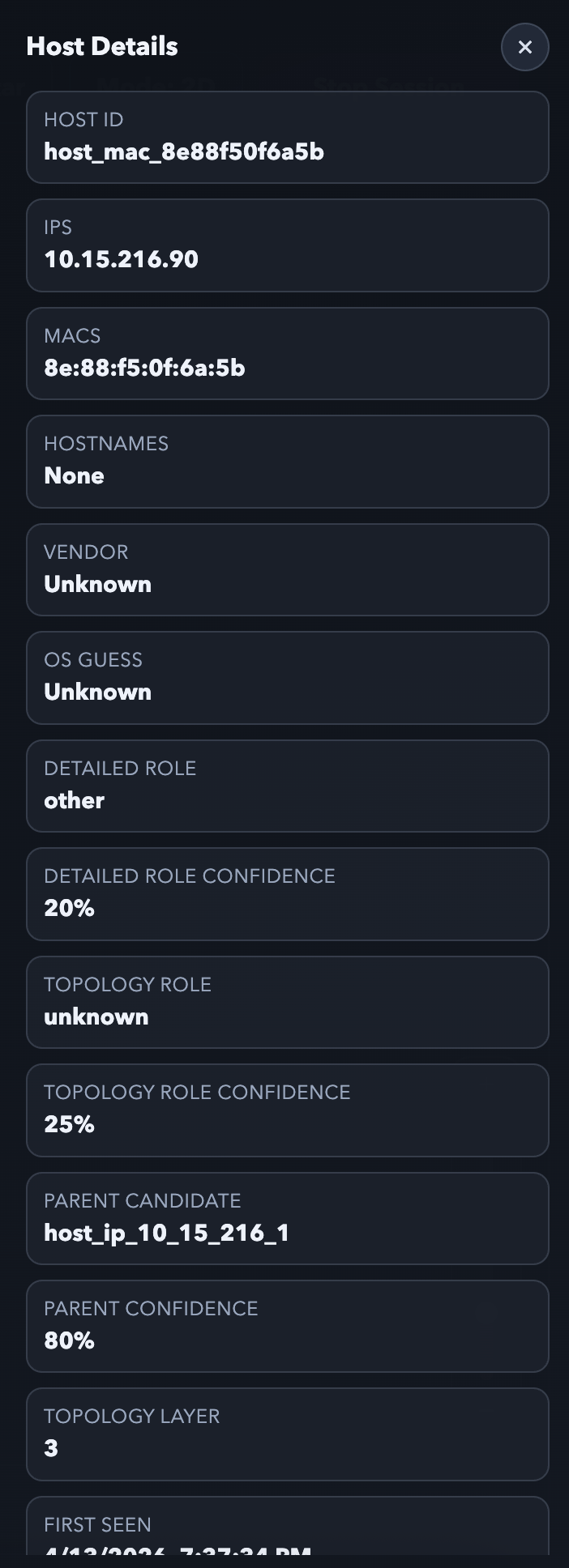Click the MACS field label
569x1568 pixels.
click(72, 336)
